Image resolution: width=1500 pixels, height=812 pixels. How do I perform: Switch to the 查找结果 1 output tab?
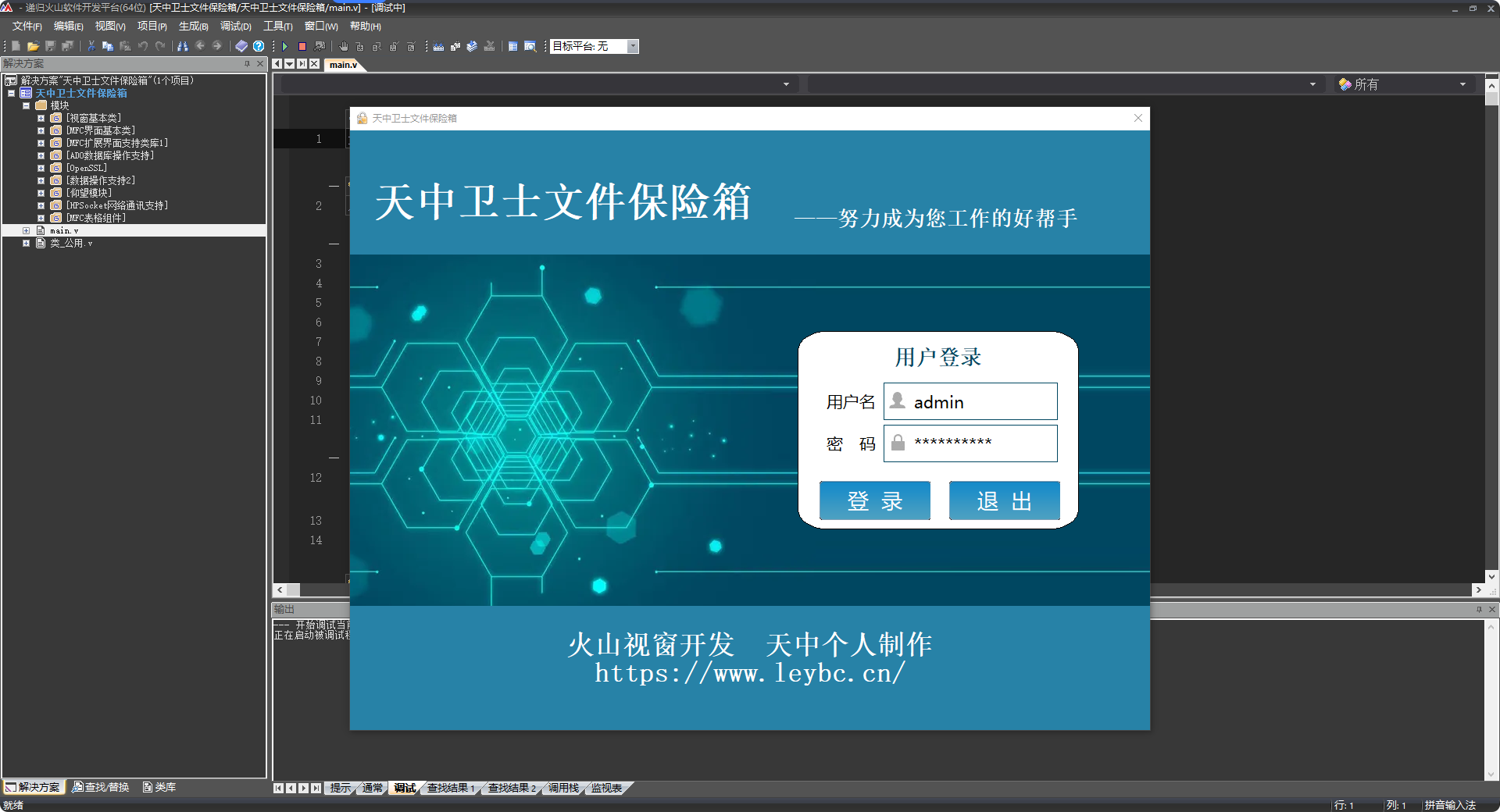tap(451, 789)
